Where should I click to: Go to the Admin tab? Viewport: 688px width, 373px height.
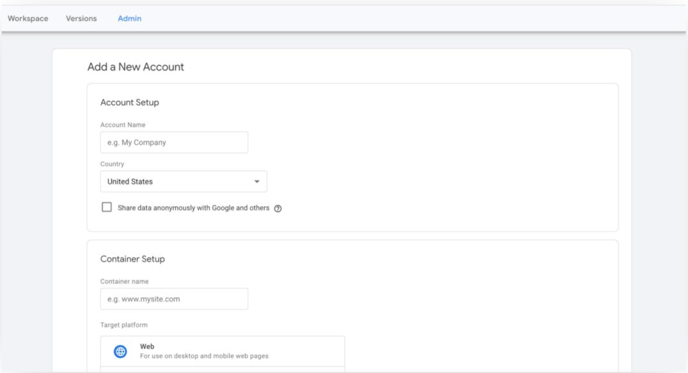[x=129, y=18]
